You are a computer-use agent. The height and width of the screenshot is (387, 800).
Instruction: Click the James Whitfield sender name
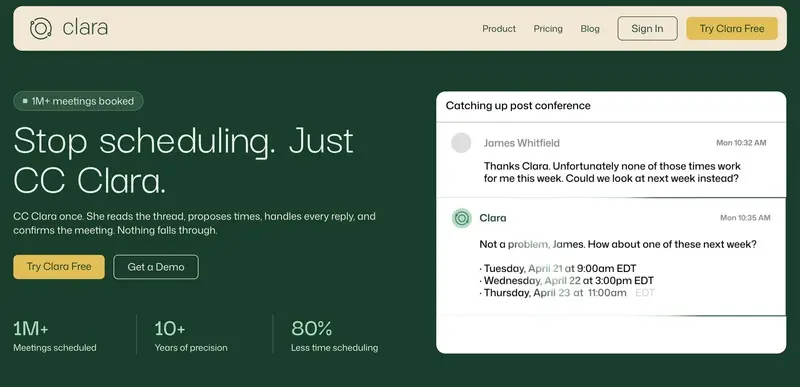click(521, 143)
